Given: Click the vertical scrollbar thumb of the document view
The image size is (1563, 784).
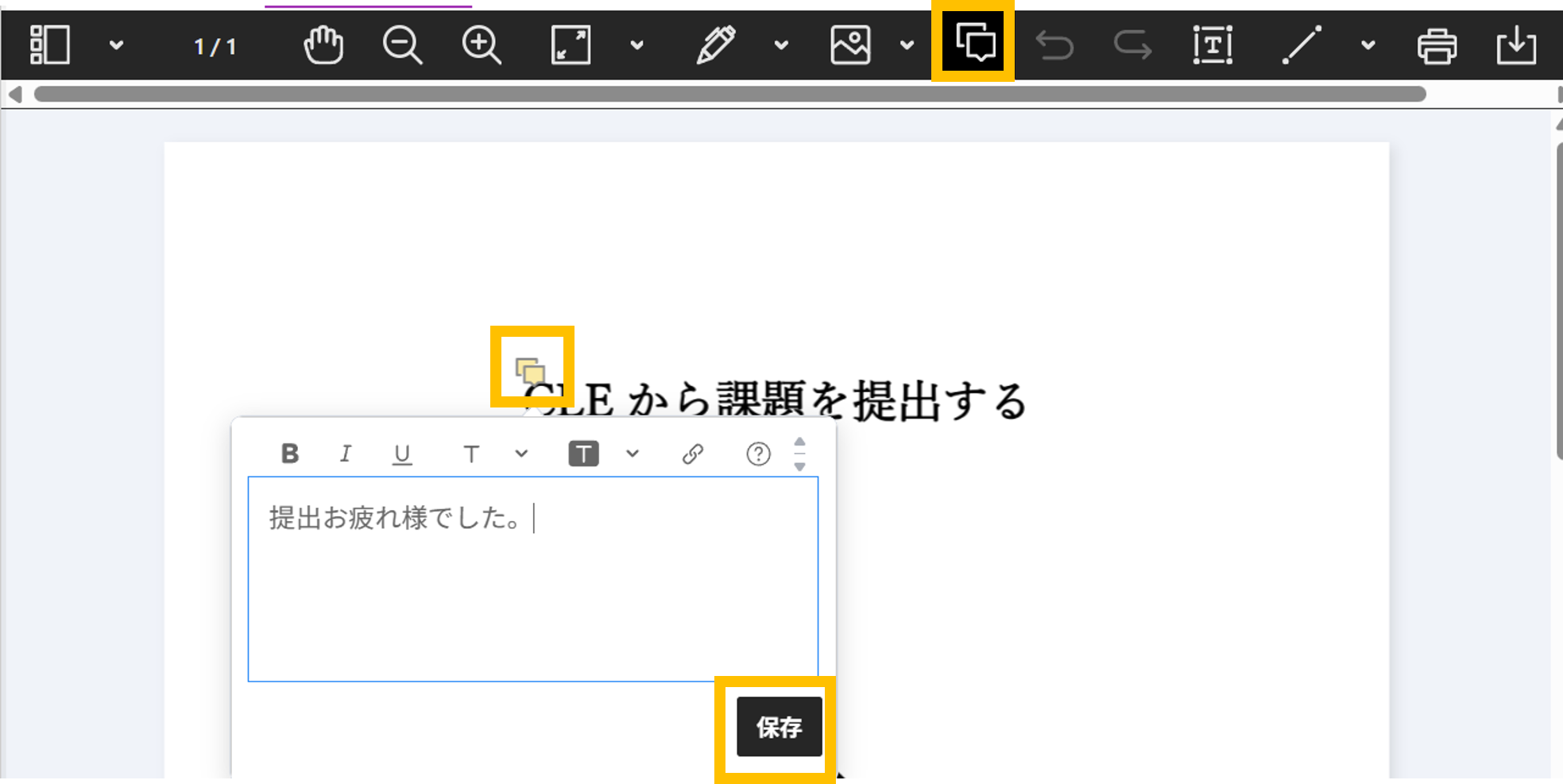Looking at the screenshot, I should (x=1558, y=301).
